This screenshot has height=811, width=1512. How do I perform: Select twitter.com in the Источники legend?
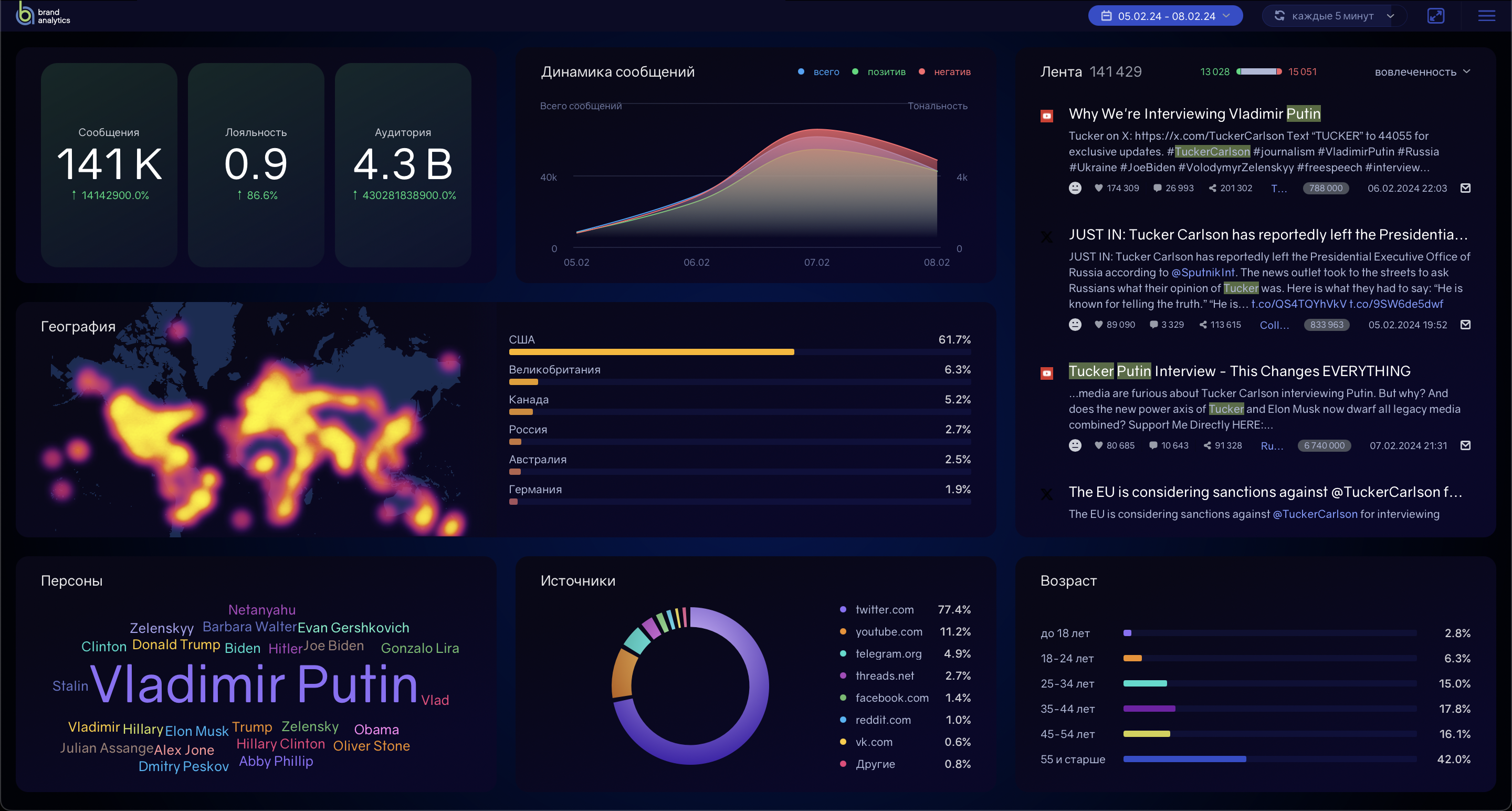[x=884, y=610]
